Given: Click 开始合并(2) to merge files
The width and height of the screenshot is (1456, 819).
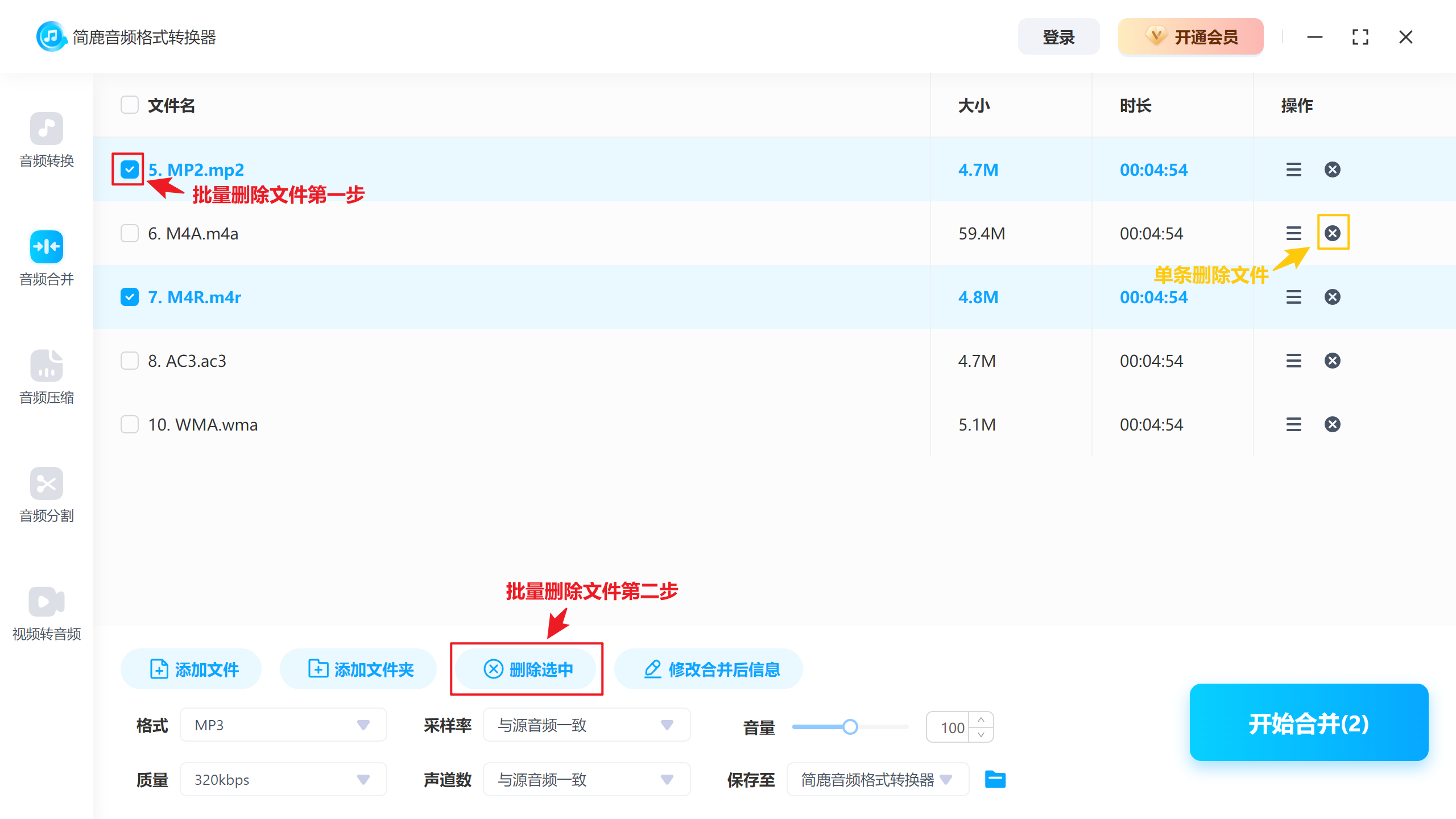Looking at the screenshot, I should click(x=1308, y=723).
